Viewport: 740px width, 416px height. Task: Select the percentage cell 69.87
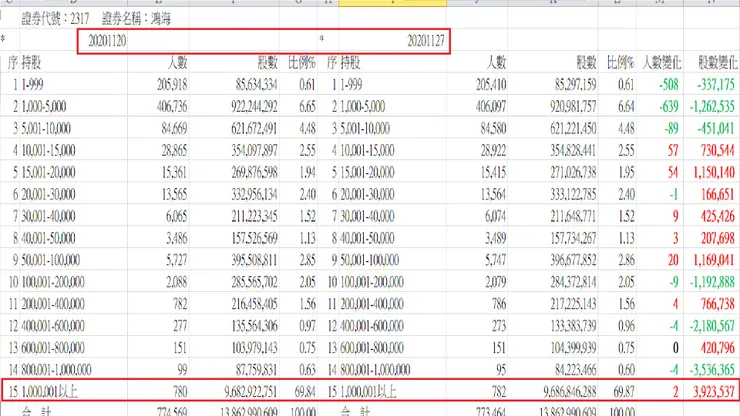pyautogui.click(x=623, y=392)
